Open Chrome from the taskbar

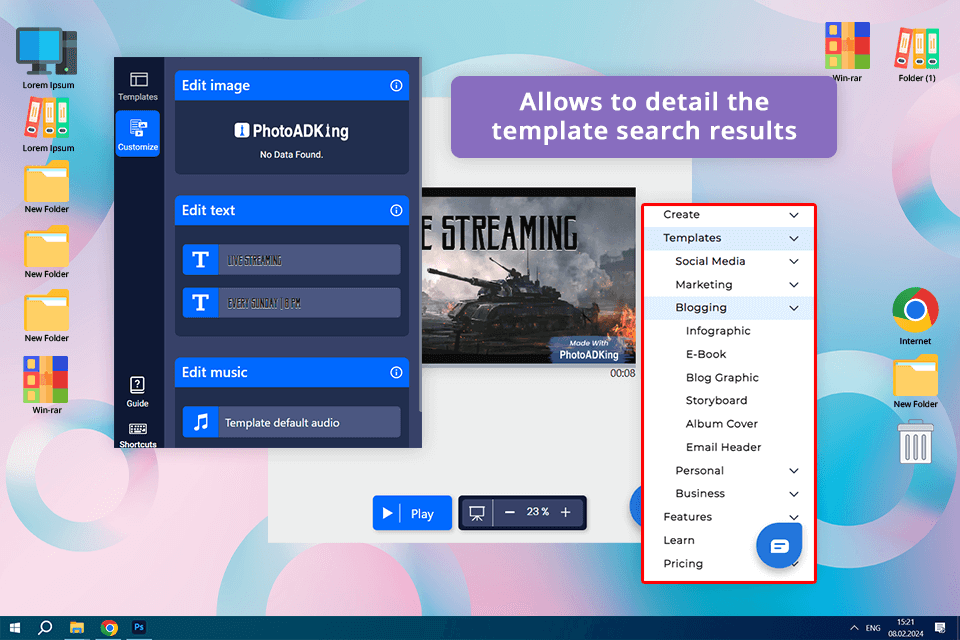tap(109, 628)
